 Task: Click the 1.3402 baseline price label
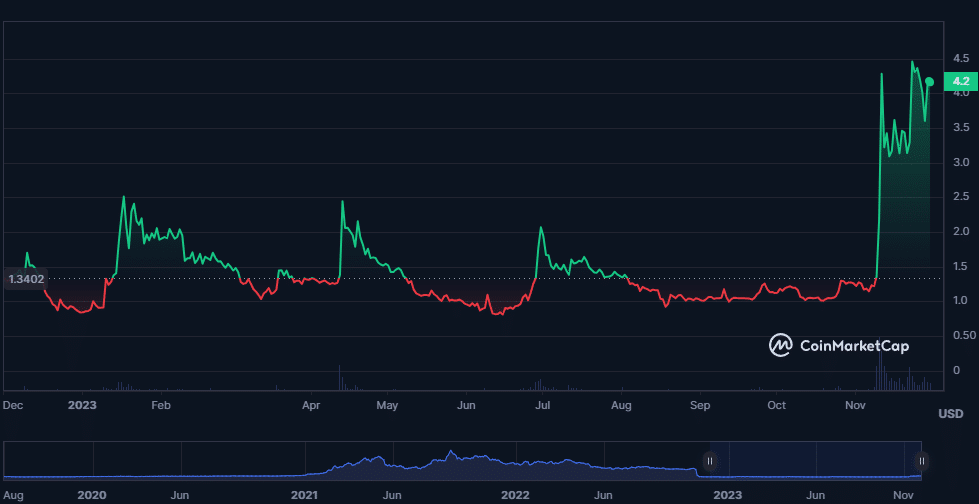point(25,279)
